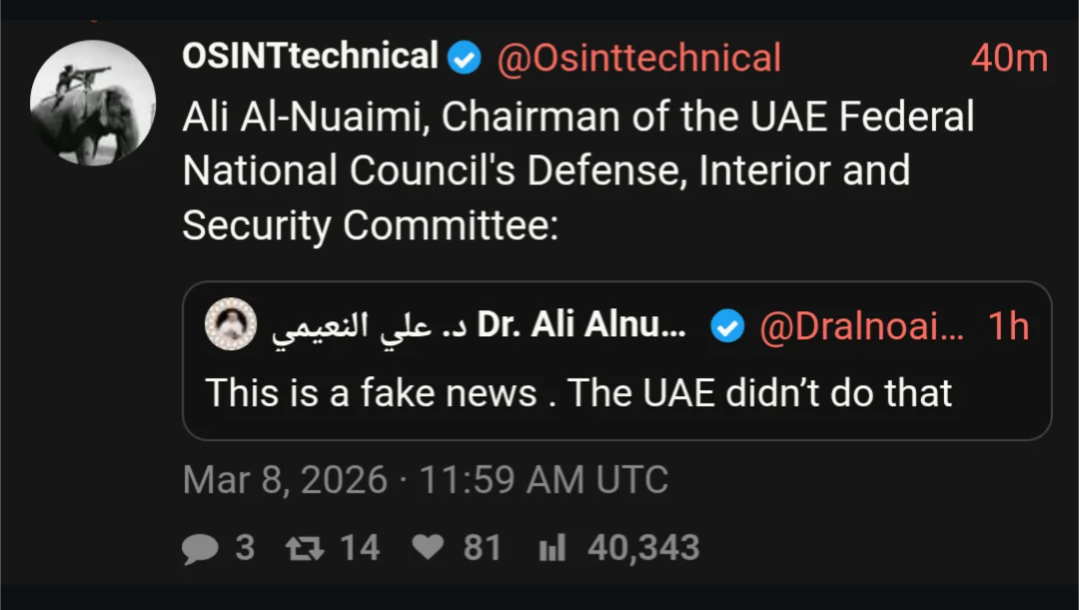This screenshot has height=610, width=1079.
Task: Click the 40m timestamp of the tweet
Action: pyautogui.click(x=1008, y=58)
